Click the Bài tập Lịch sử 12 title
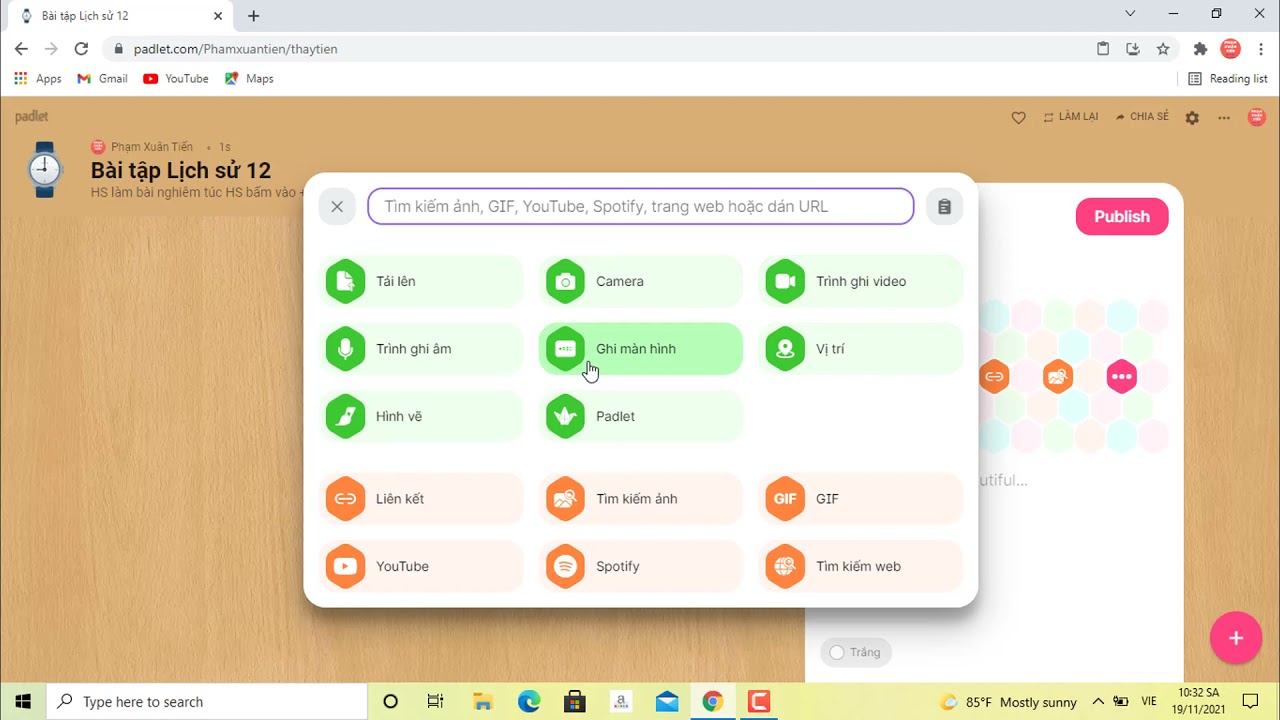This screenshot has height=720, width=1280. coord(181,171)
